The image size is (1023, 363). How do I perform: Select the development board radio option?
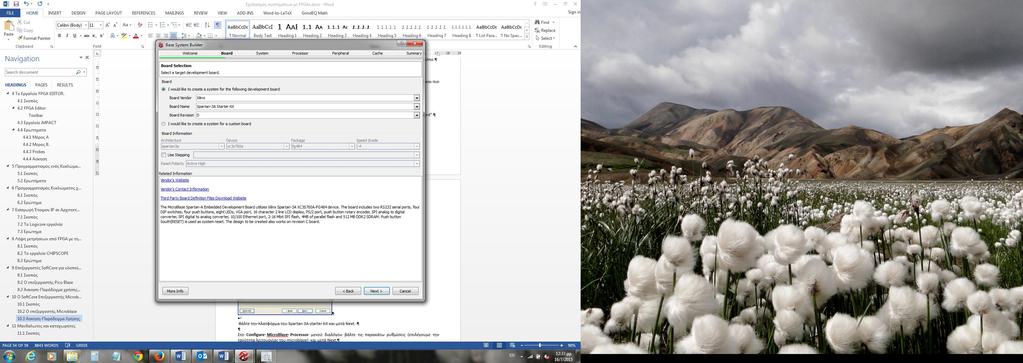pos(164,89)
